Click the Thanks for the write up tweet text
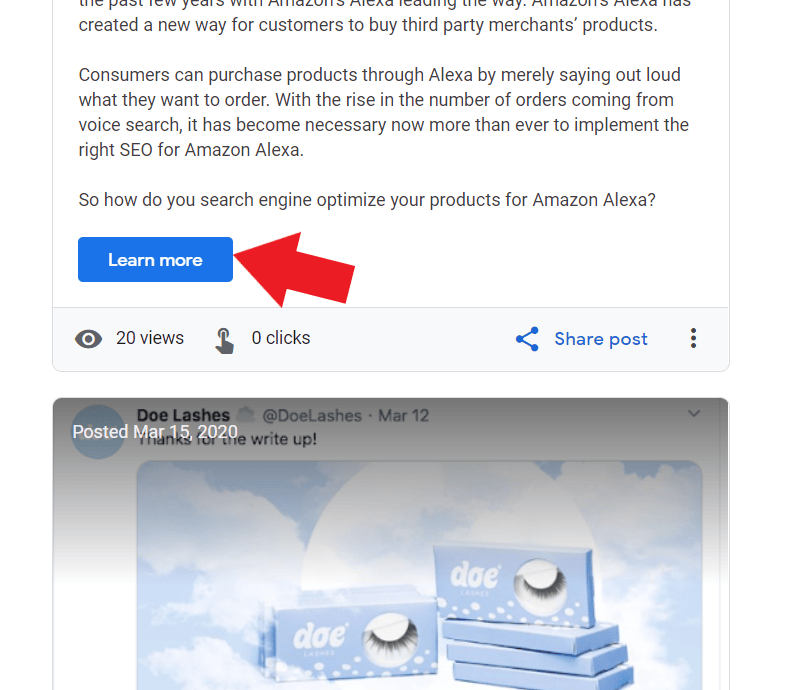Screen dimensions: 793x690 click(x=227, y=439)
